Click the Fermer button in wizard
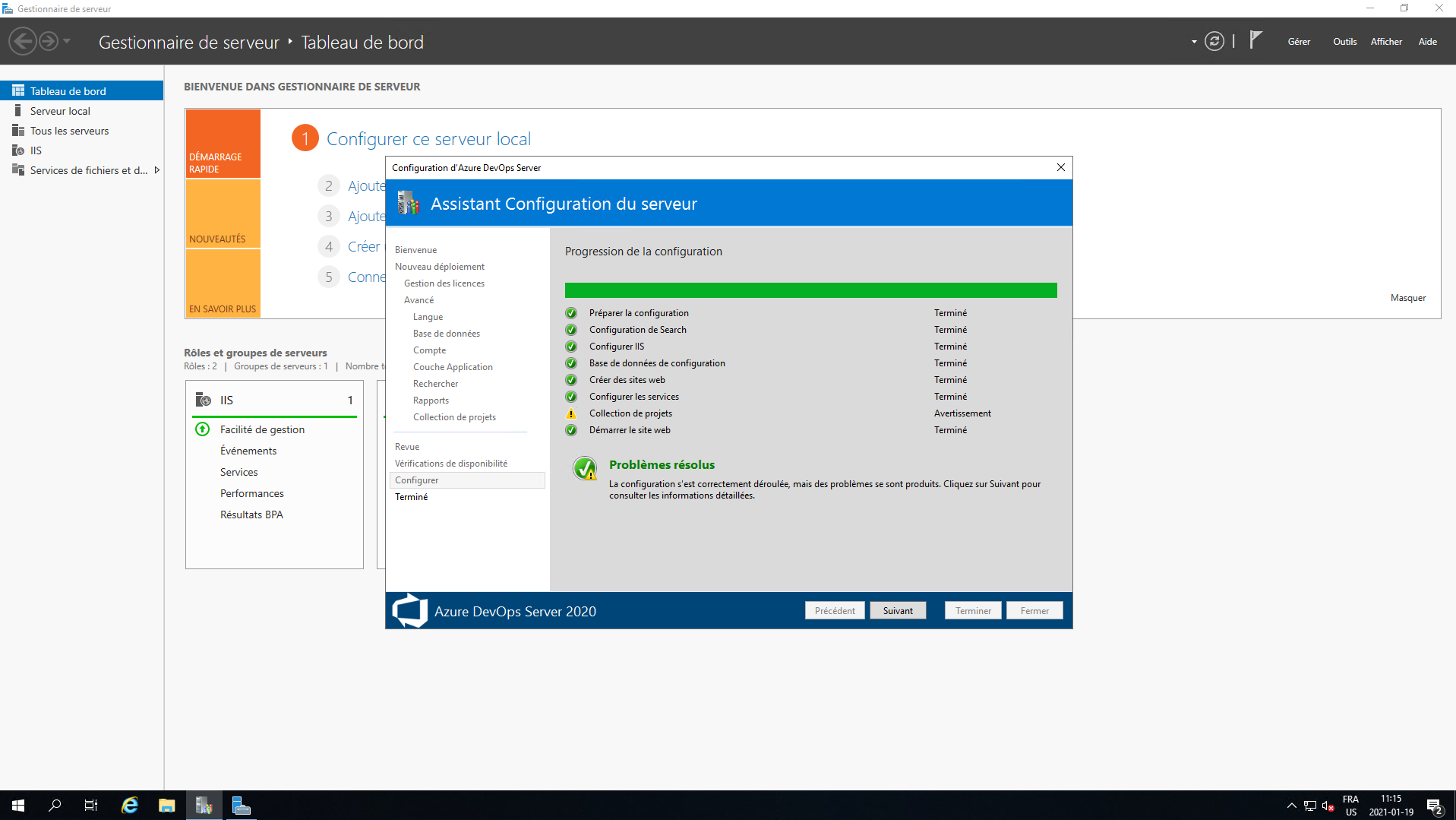This screenshot has width=1456, height=820. (1034, 611)
